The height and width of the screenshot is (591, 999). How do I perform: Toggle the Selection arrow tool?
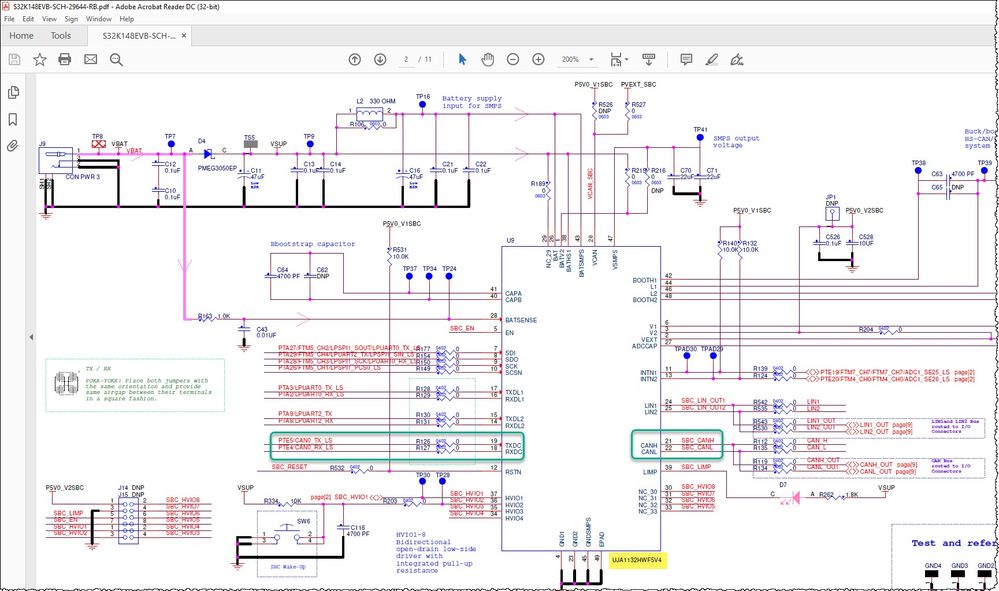[x=462, y=59]
